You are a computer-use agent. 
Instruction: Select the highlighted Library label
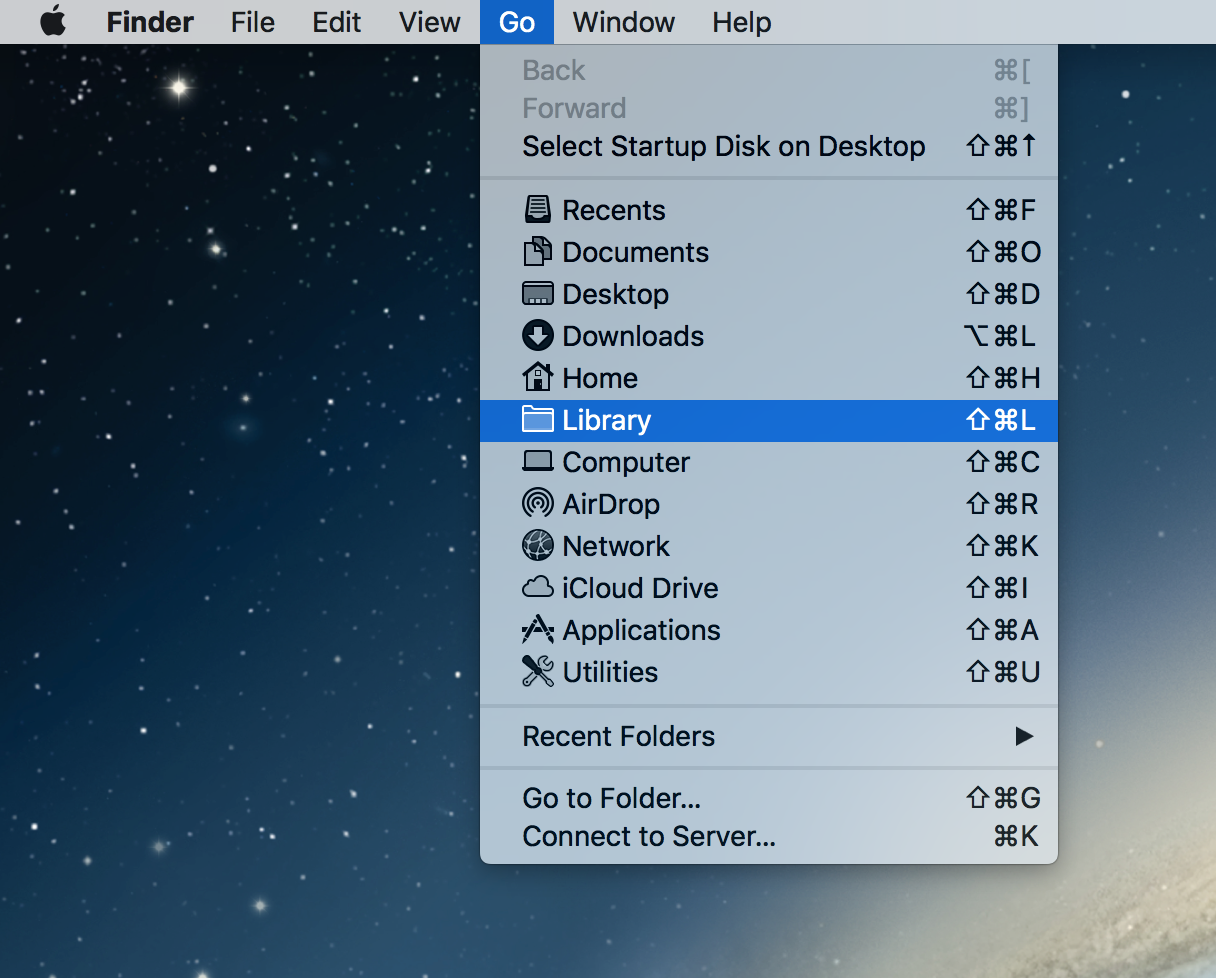click(x=607, y=420)
